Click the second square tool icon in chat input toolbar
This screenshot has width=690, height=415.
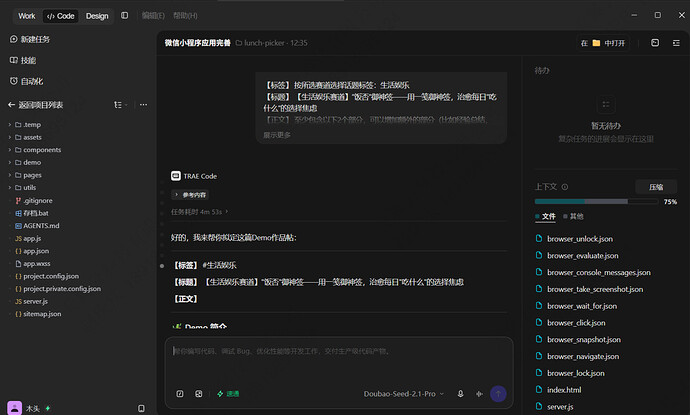coord(199,394)
